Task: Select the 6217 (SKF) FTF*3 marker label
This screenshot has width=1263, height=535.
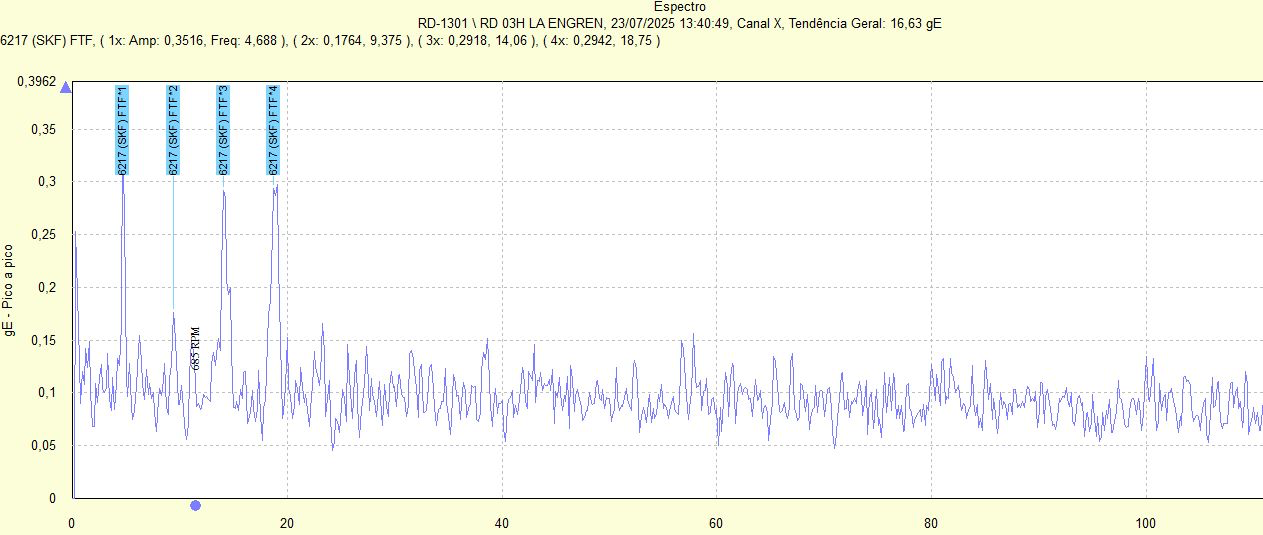Action: click(x=223, y=130)
